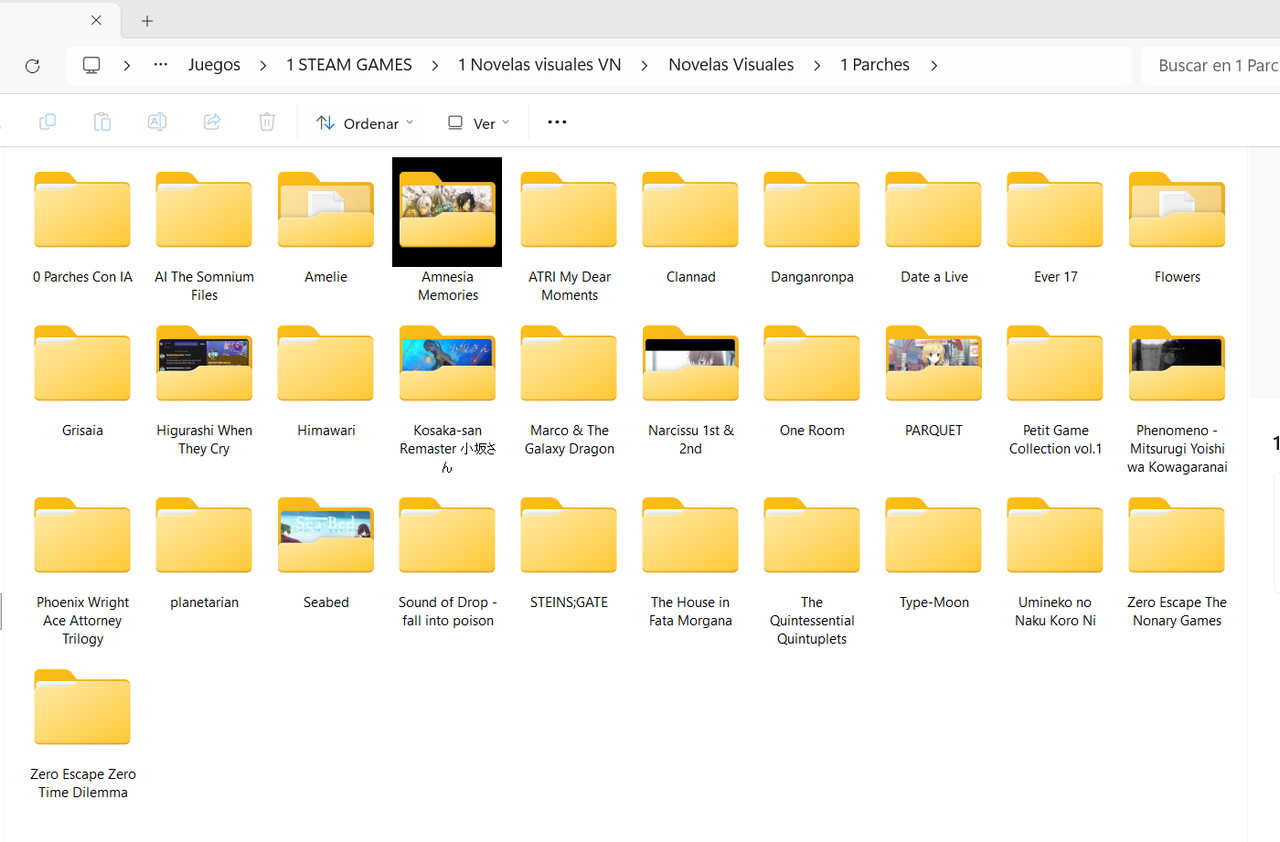Select the Narcissu 1st & 2nd folder
This screenshot has height=842, width=1280.
(691, 364)
